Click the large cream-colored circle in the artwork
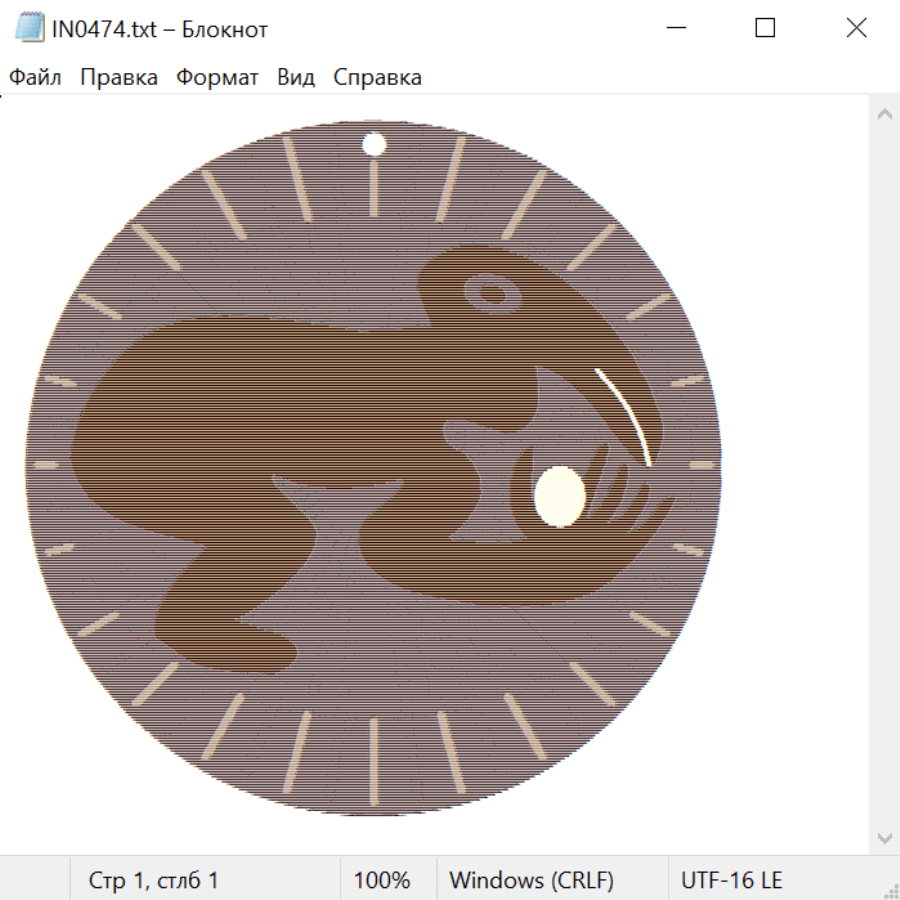The image size is (900, 900). coord(559,496)
